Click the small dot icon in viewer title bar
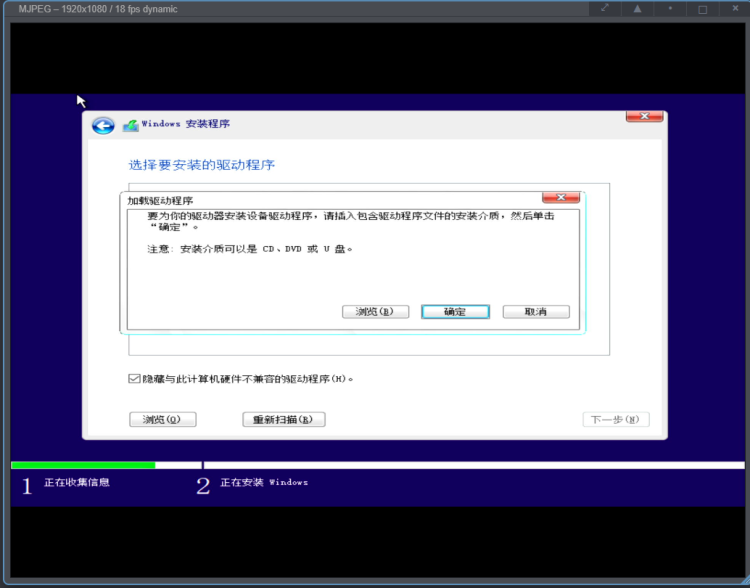The height and width of the screenshot is (588, 750). coord(670,8)
